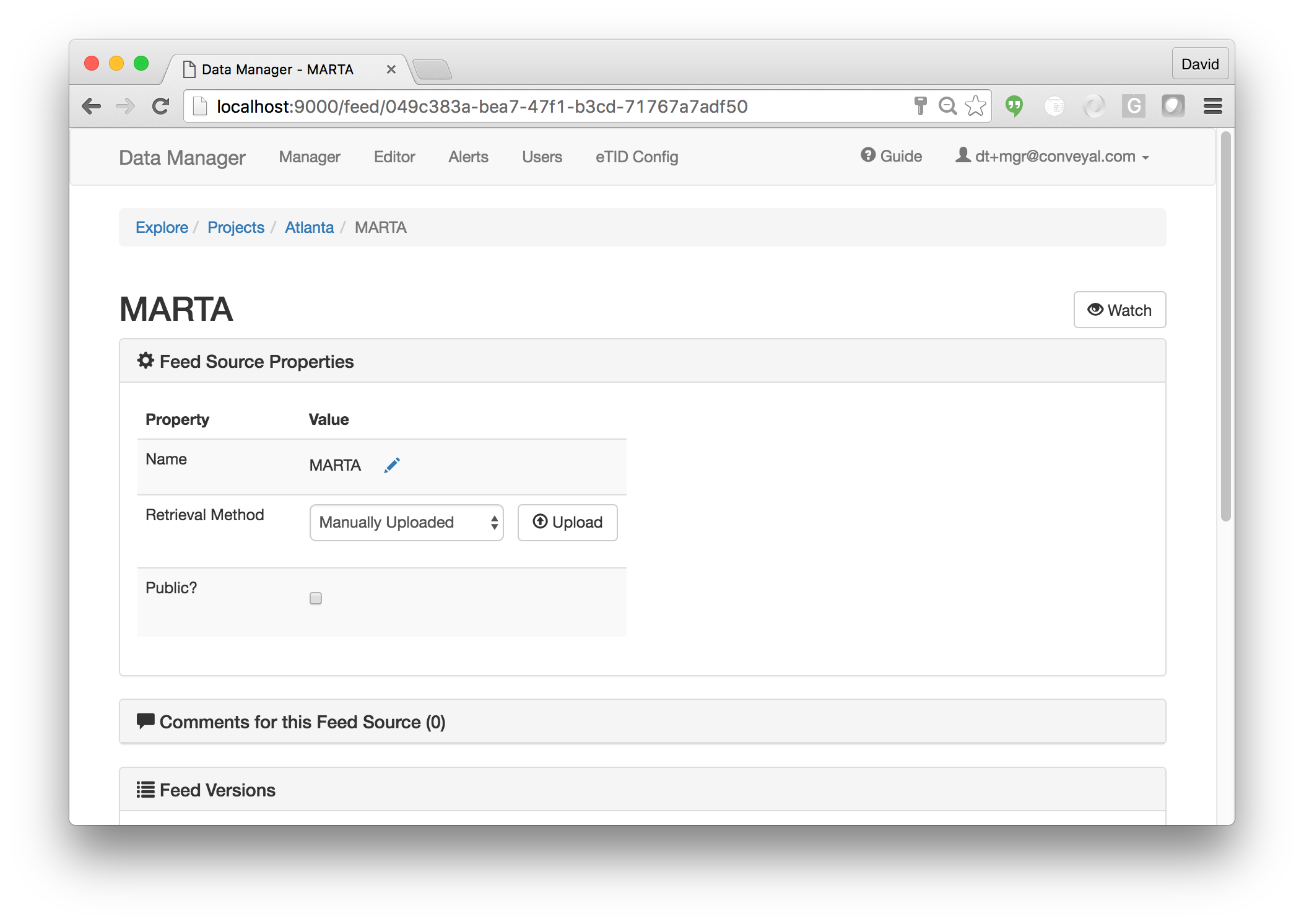Screen dimensions: 1304x924
Task: Click the gray swirl extension icon
Action: click(x=1093, y=106)
